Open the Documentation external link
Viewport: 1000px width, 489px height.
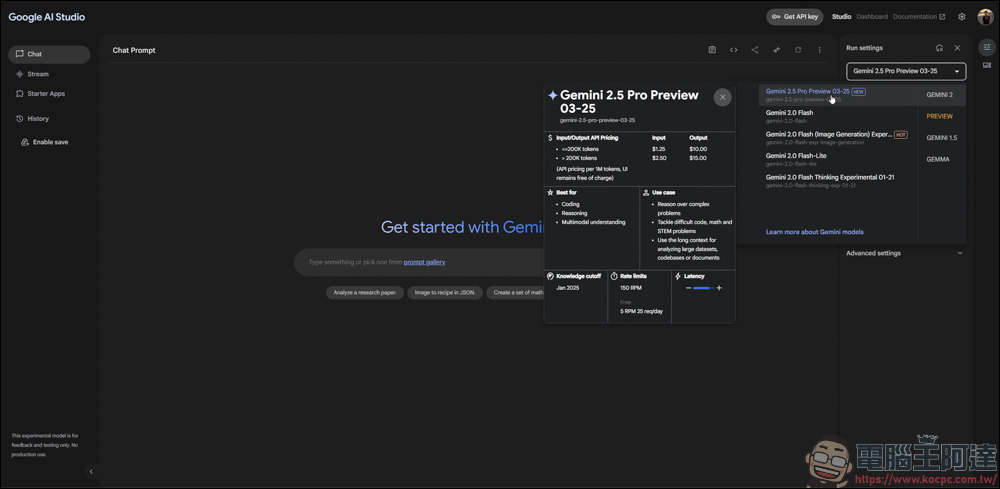pos(919,17)
